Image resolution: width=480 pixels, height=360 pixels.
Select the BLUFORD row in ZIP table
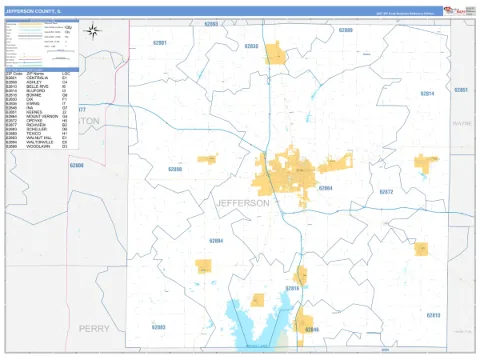[x=42, y=91]
